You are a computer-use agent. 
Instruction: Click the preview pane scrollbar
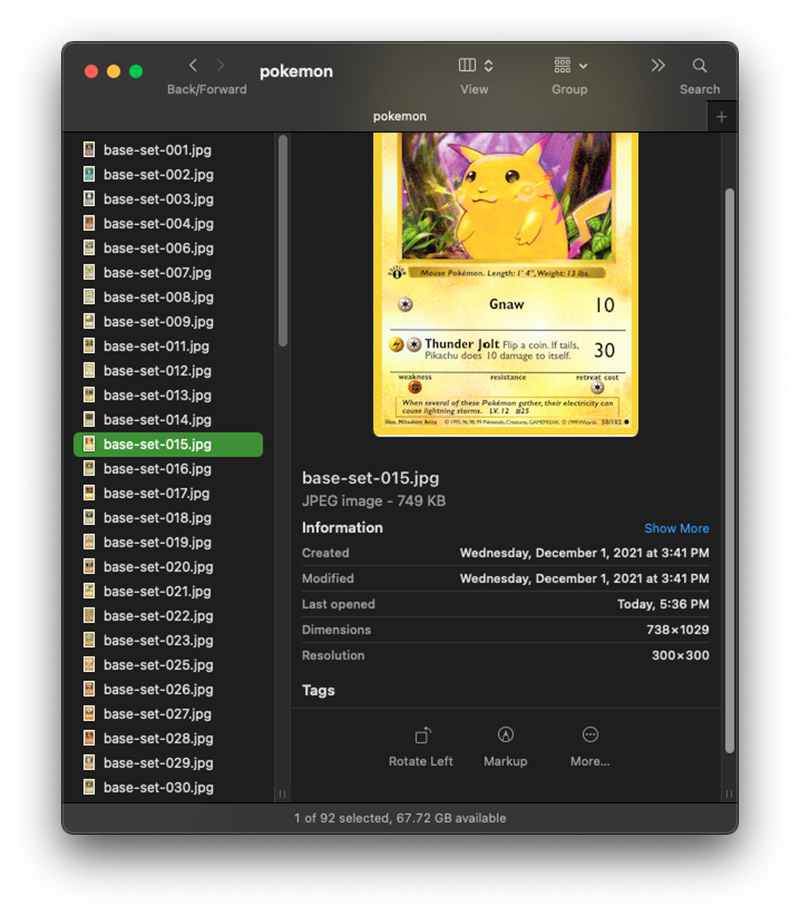coord(729,471)
